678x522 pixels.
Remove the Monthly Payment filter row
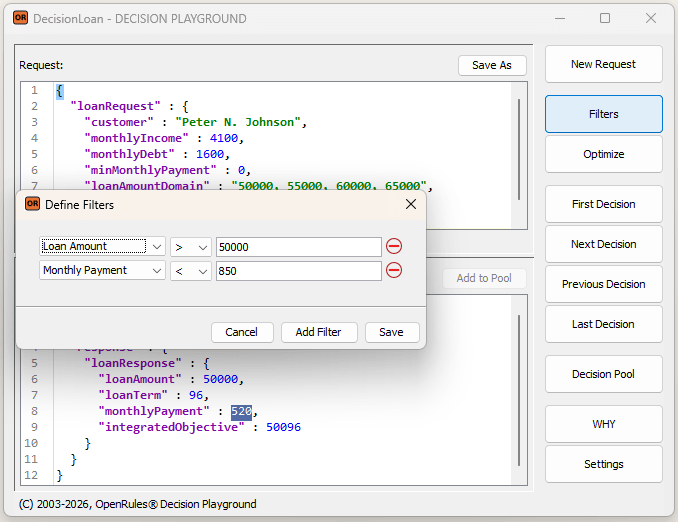(x=394, y=270)
